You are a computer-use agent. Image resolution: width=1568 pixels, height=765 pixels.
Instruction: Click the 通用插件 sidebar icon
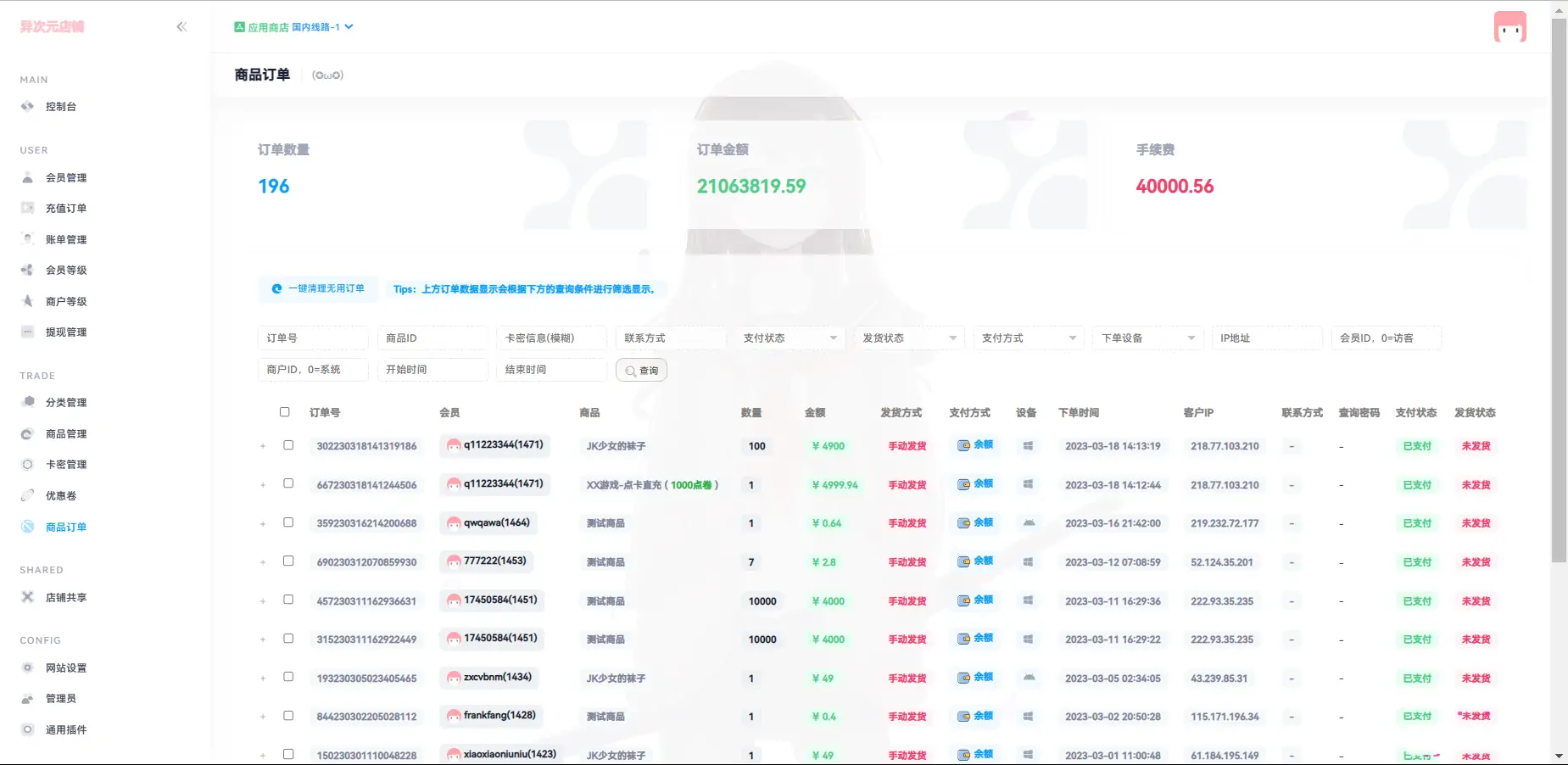point(27,730)
